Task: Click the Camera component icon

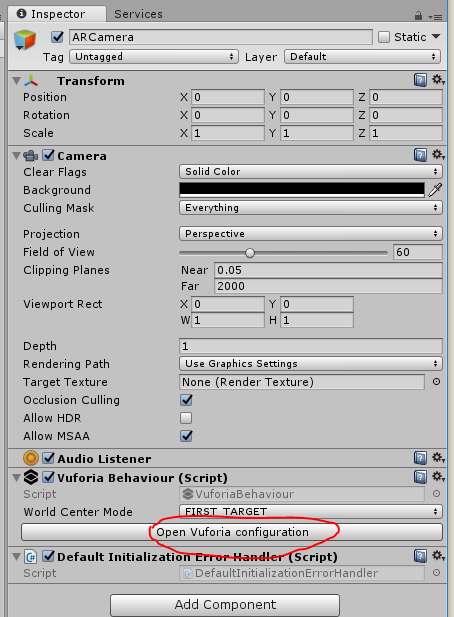Action: (31, 156)
